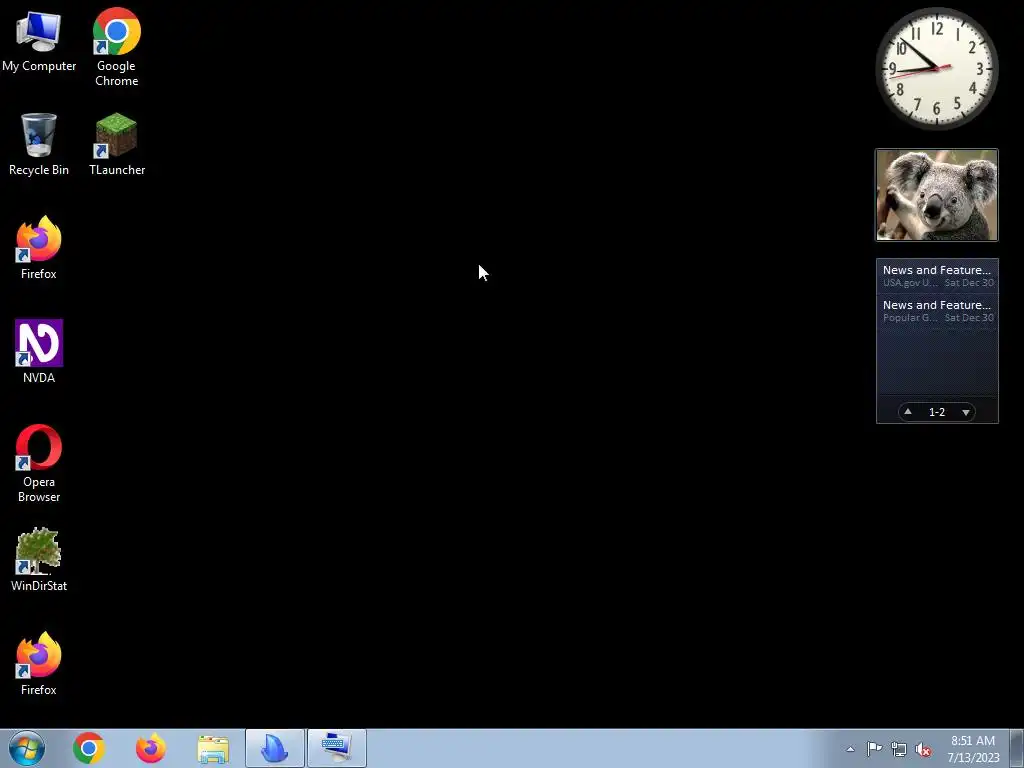Switch to the keyboard-and-monitor taskbar app
This screenshot has height=768, width=1024.
336,748
